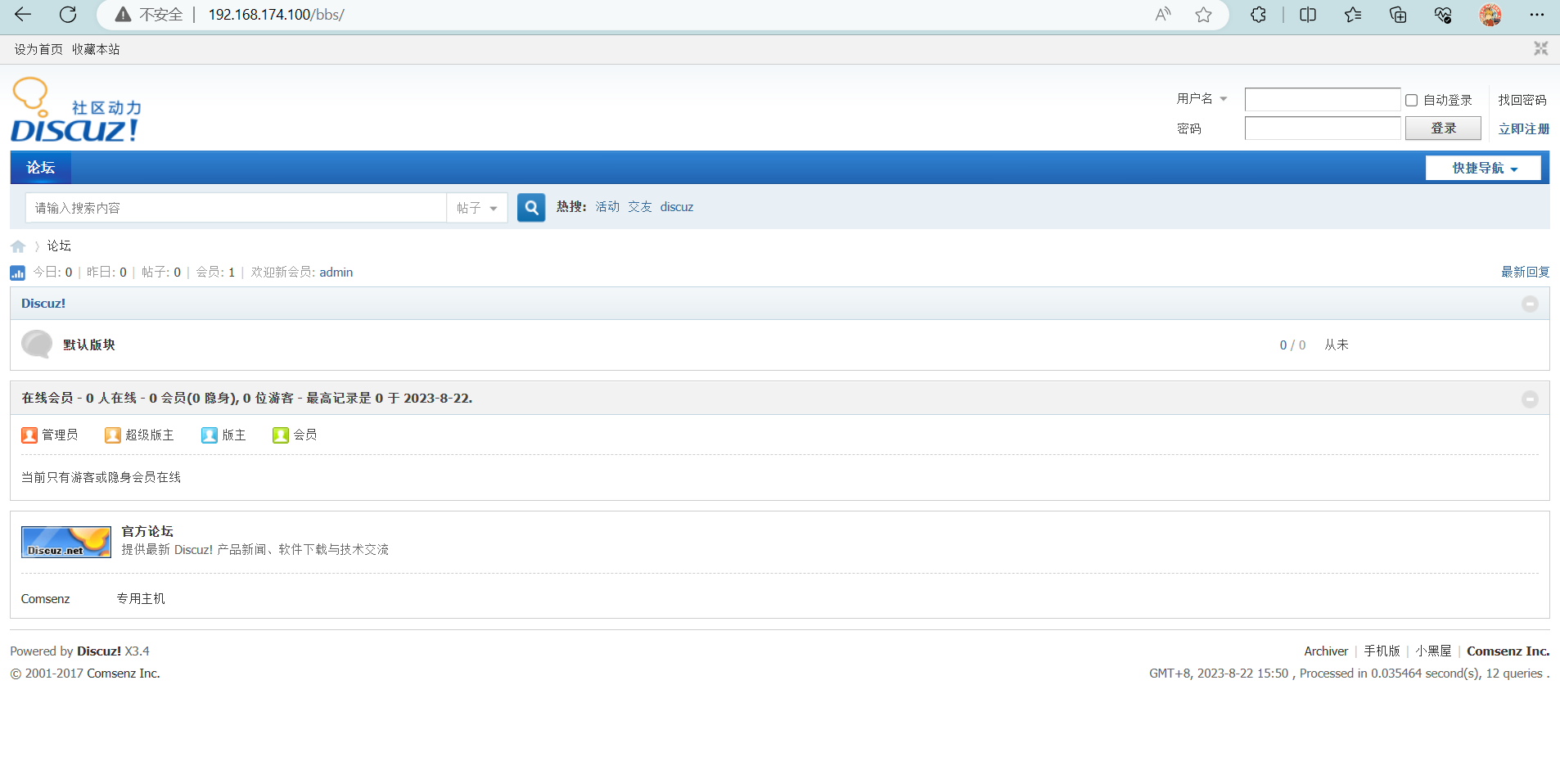The image size is (1560, 784).
Task: Click the Discuz! logo
Action: pyautogui.click(x=75, y=110)
